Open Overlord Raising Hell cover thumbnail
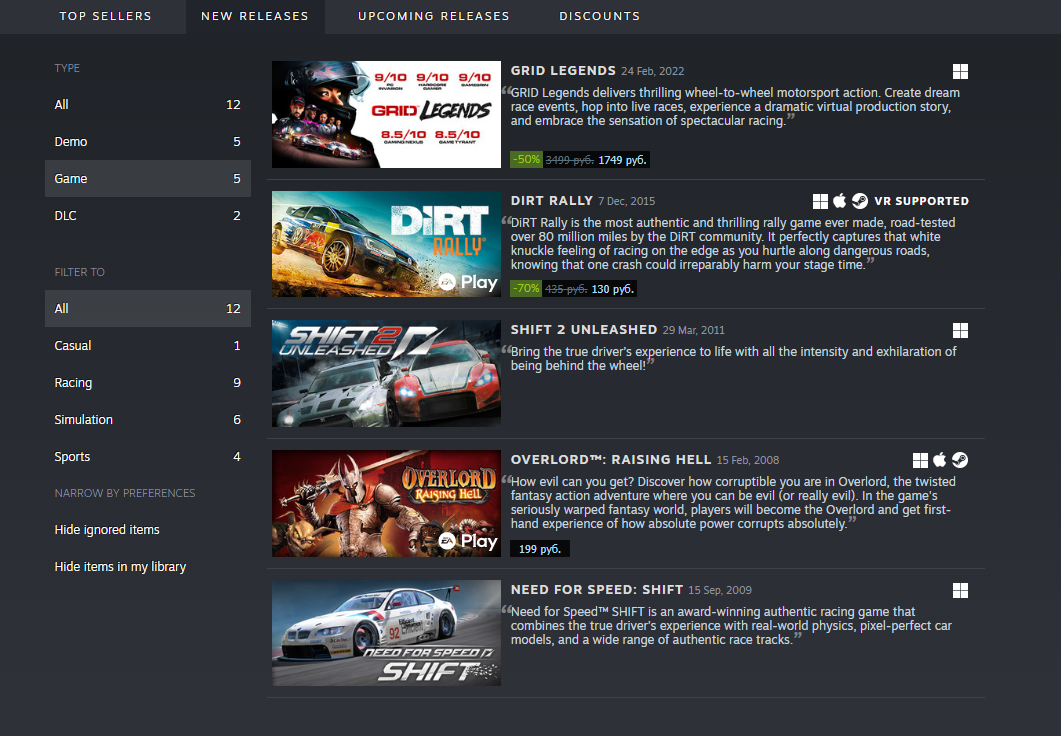The image size is (1061, 736). pos(386,503)
